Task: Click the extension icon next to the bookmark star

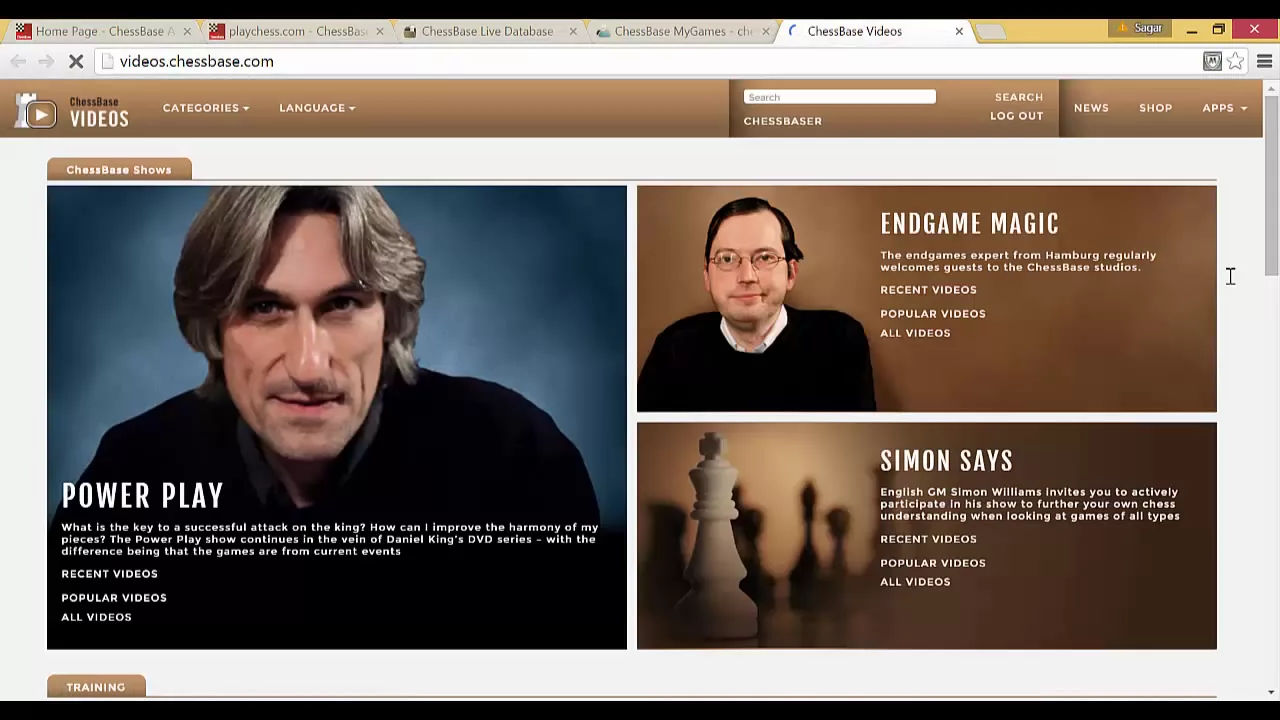Action: (x=1212, y=61)
